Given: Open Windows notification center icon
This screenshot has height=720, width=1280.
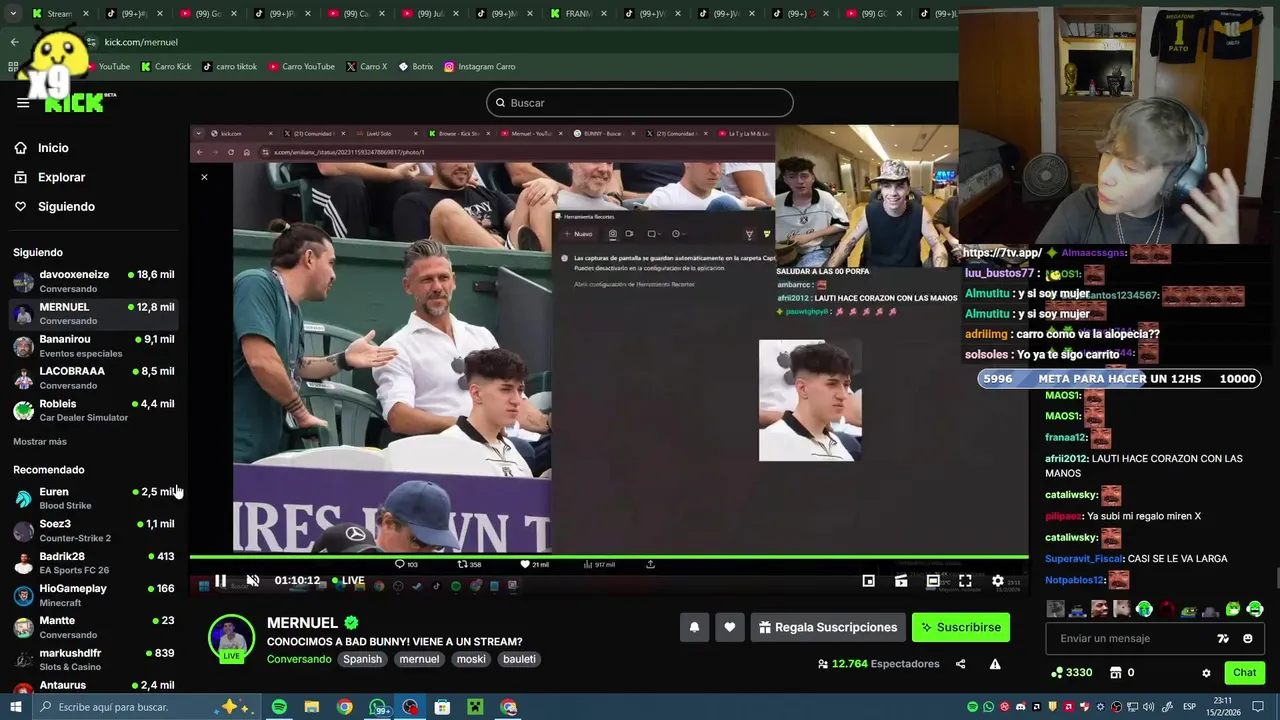Looking at the screenshot, I should tap(1258, 707).
